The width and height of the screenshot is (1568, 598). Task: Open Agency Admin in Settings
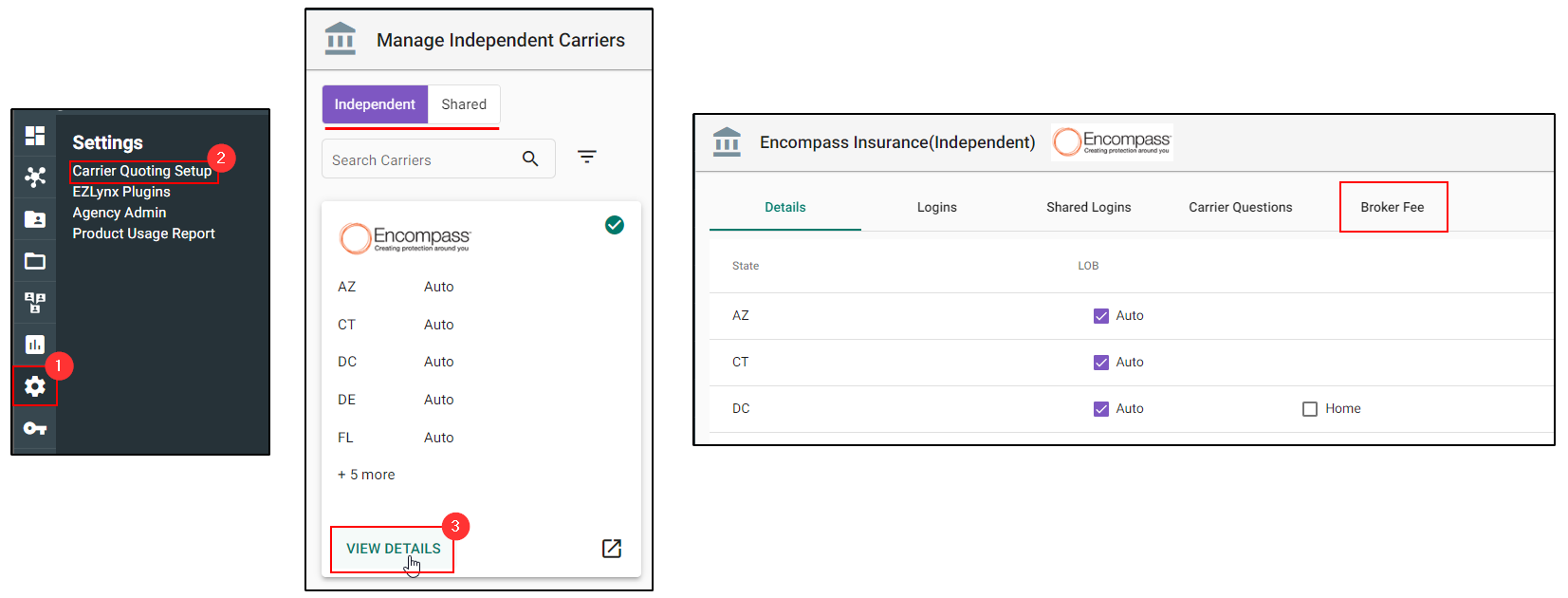point(120,213)
